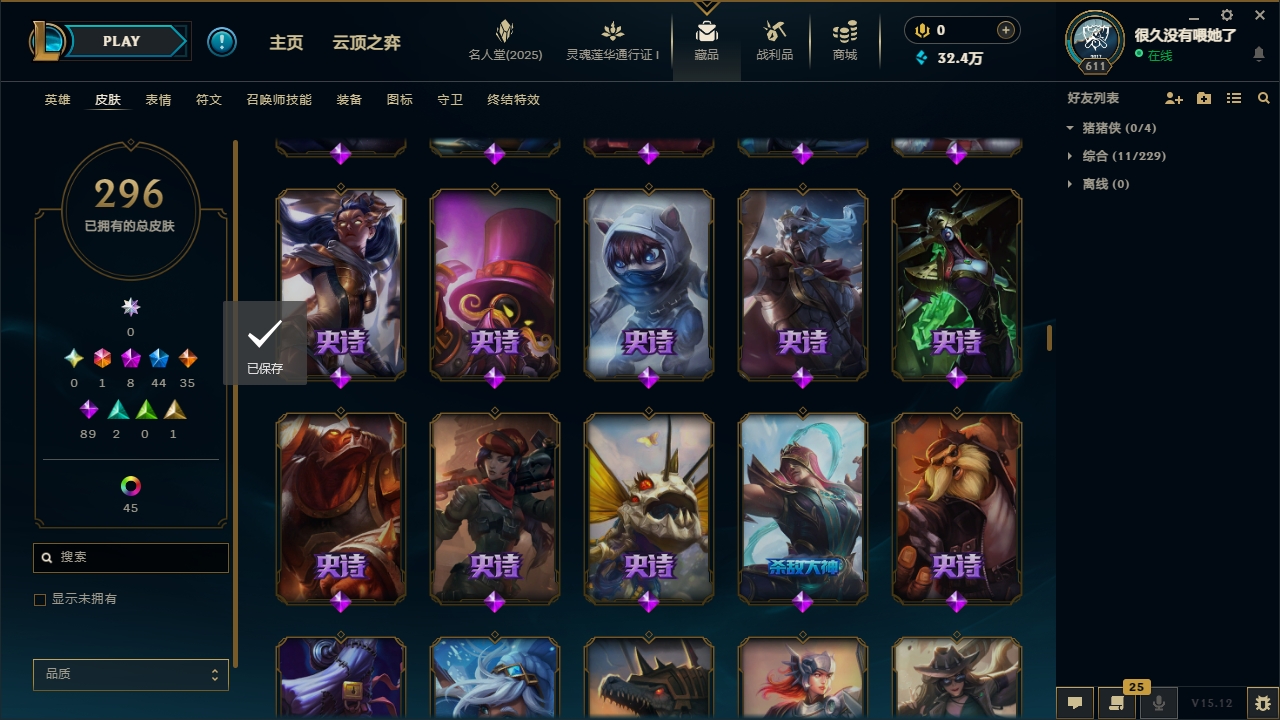The width and height of the screenshot is (1280, 720).
Task: Open the 商城 store coins icon
Action: 845,32
